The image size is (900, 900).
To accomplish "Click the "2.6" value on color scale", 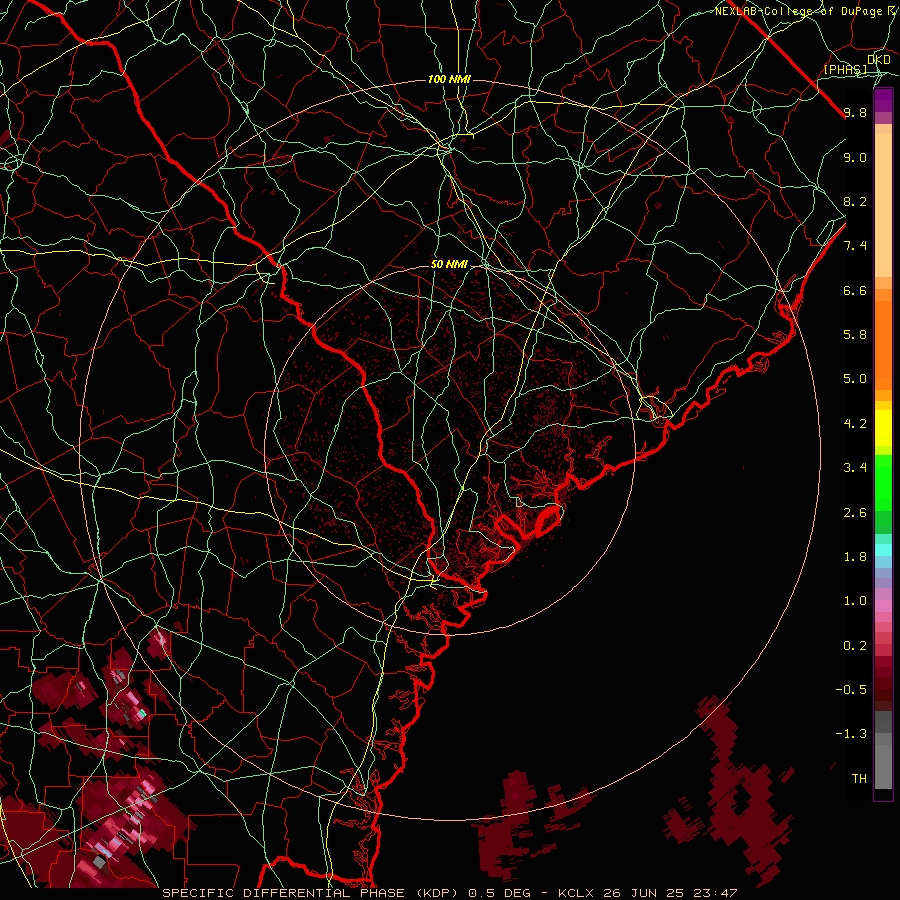I will pos(855,513).
